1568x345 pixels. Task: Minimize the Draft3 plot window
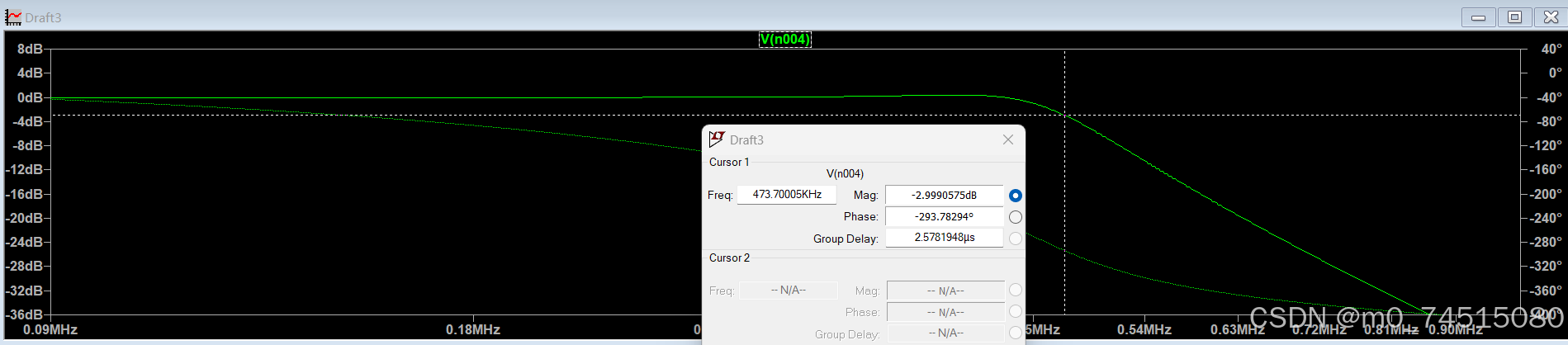1478,17
